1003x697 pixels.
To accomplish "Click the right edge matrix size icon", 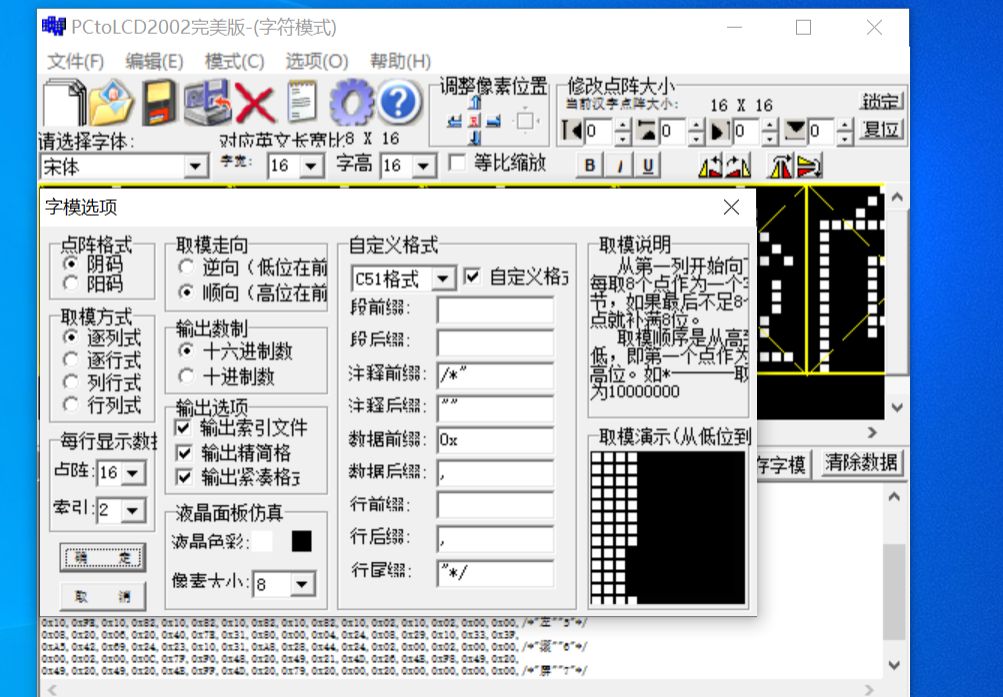I will pos(720,131).
